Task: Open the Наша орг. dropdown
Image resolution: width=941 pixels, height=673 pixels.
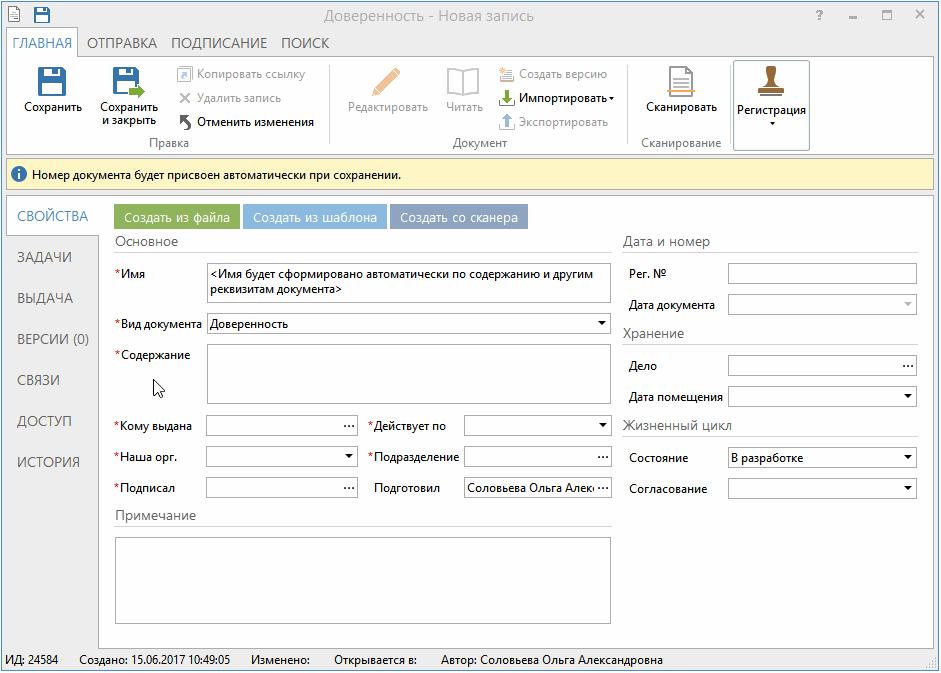Action: tap(348, 457)
